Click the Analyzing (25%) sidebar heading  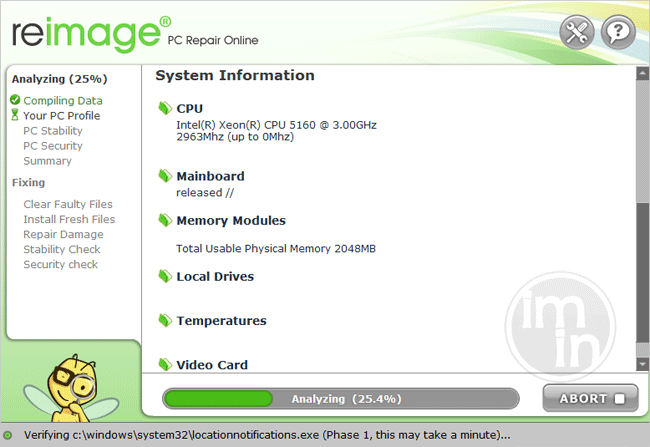59,79
